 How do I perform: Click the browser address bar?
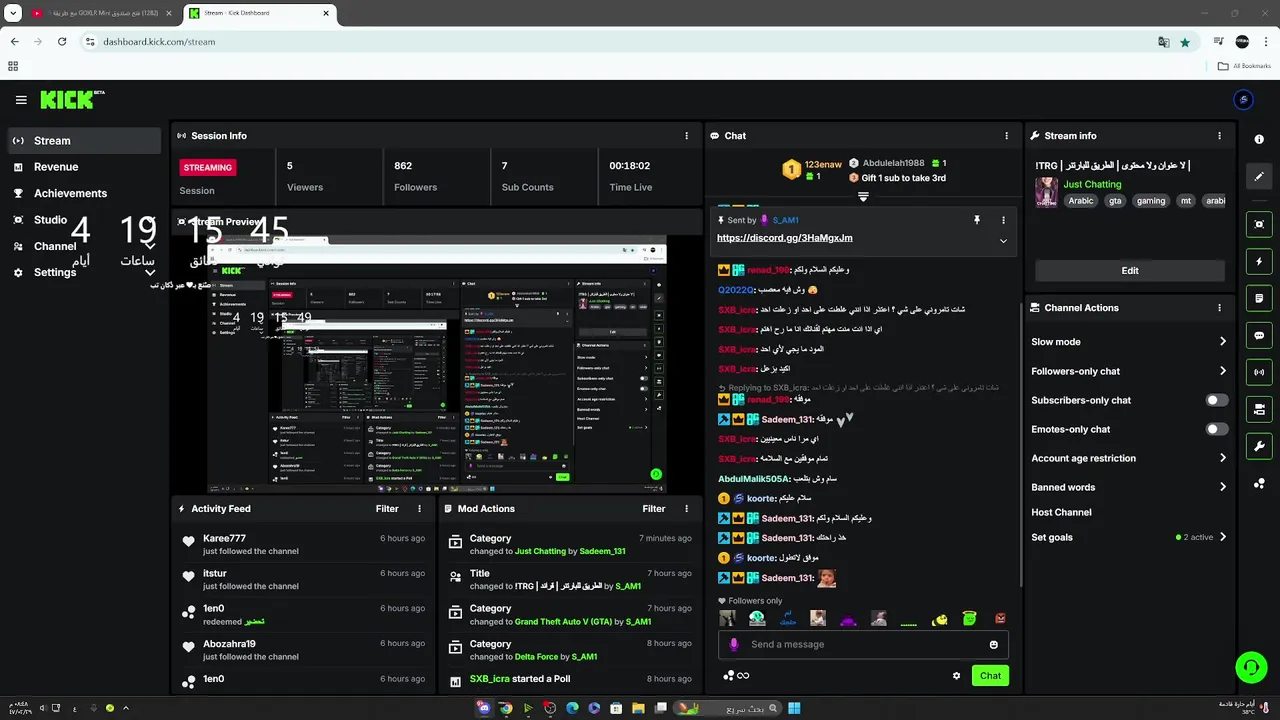coord(620,42)
